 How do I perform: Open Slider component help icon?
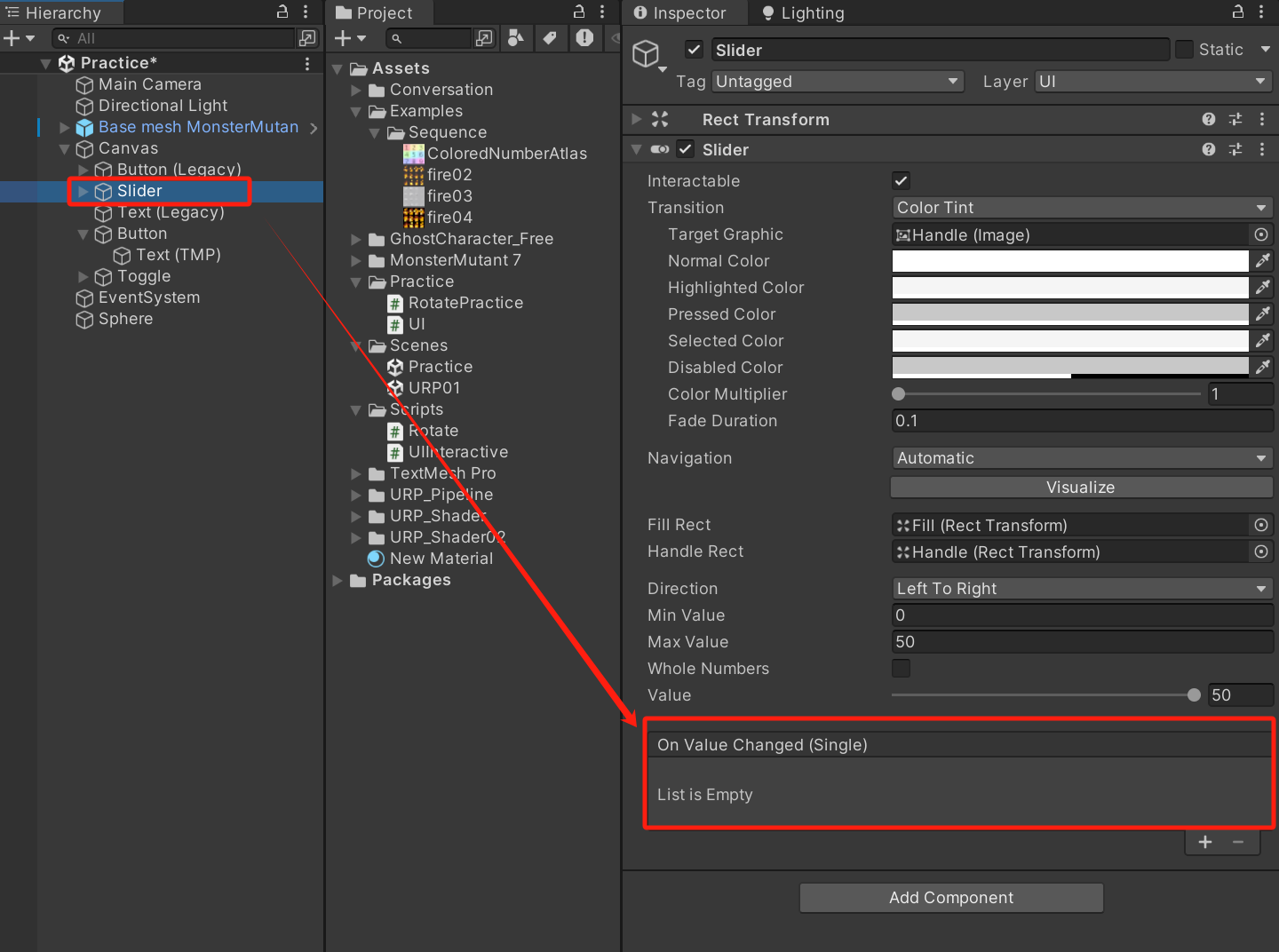click(x=1209, y=149)
